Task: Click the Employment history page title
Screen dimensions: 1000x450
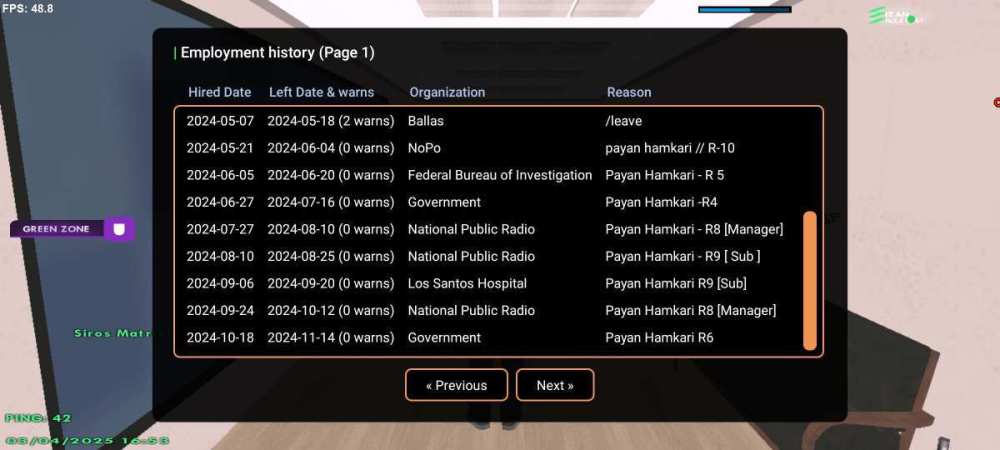Action: 277,52
